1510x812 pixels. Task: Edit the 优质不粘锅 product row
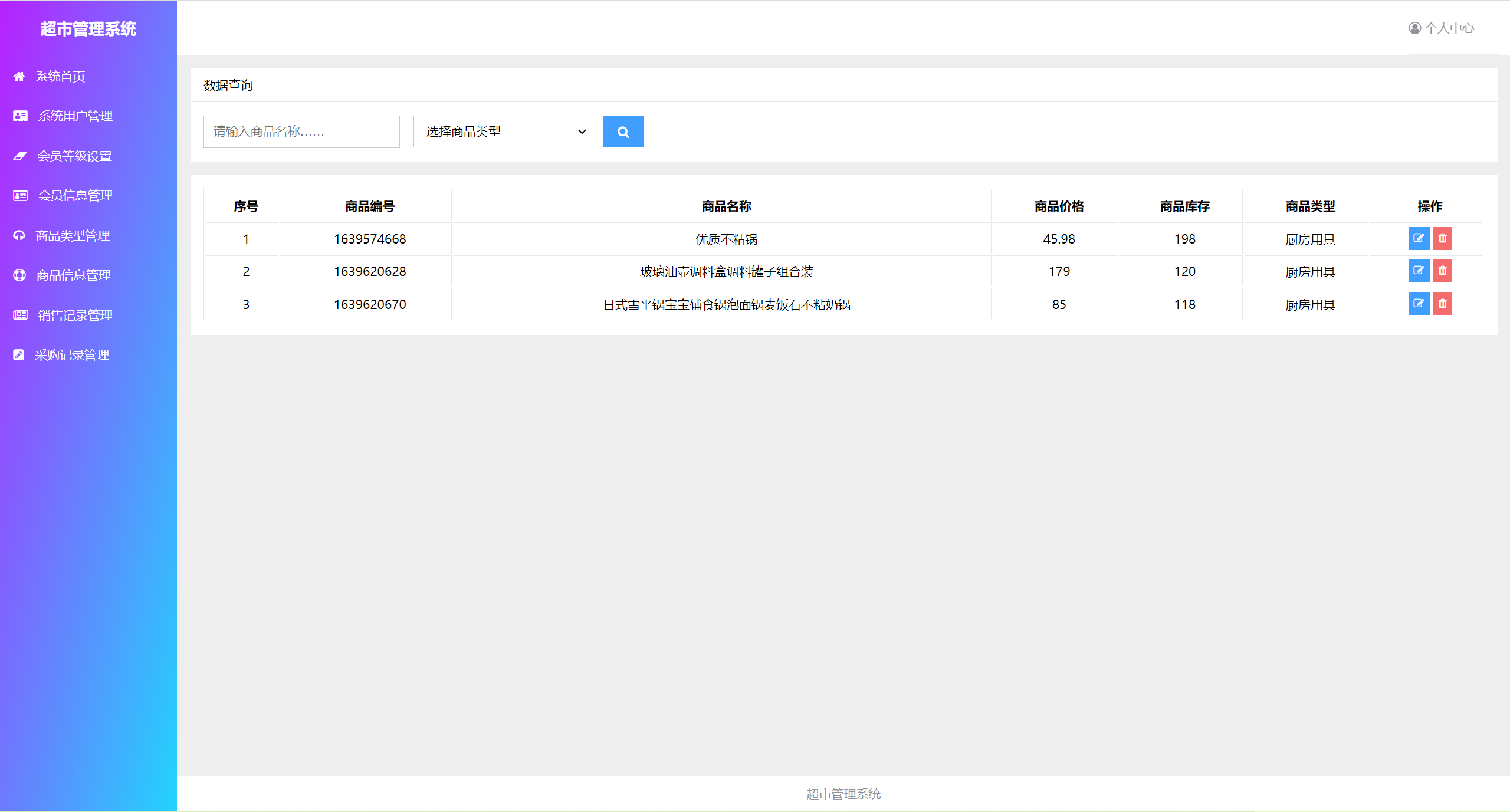(1418, 238)
